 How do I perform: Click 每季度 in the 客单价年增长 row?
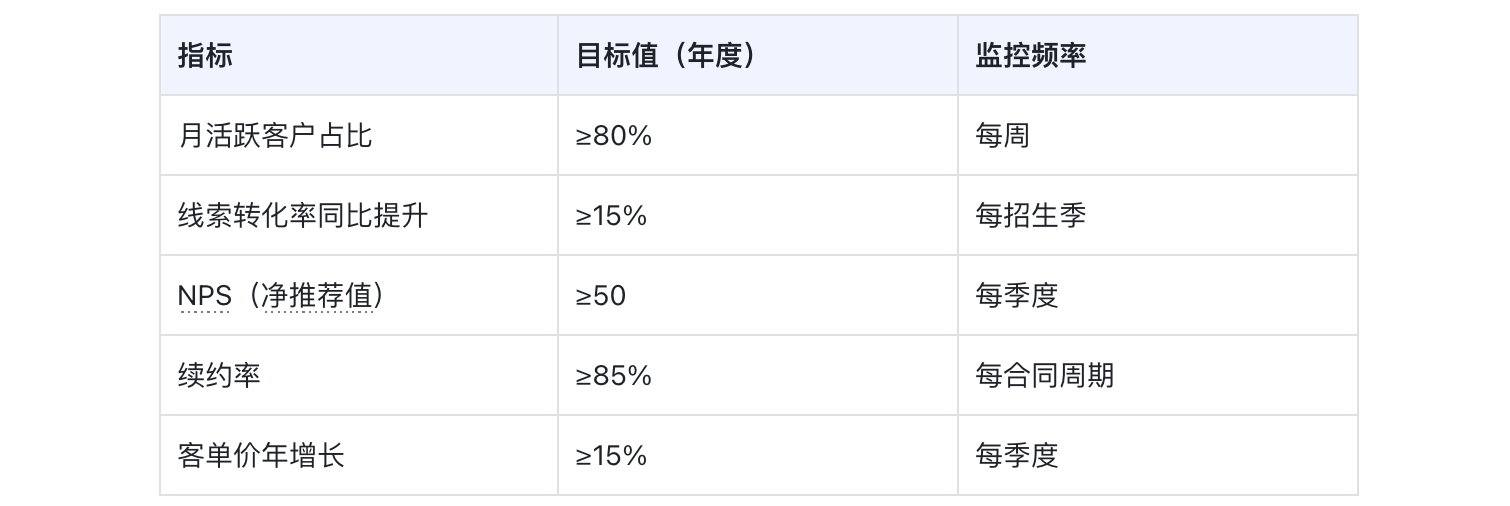pos(1016,456)
